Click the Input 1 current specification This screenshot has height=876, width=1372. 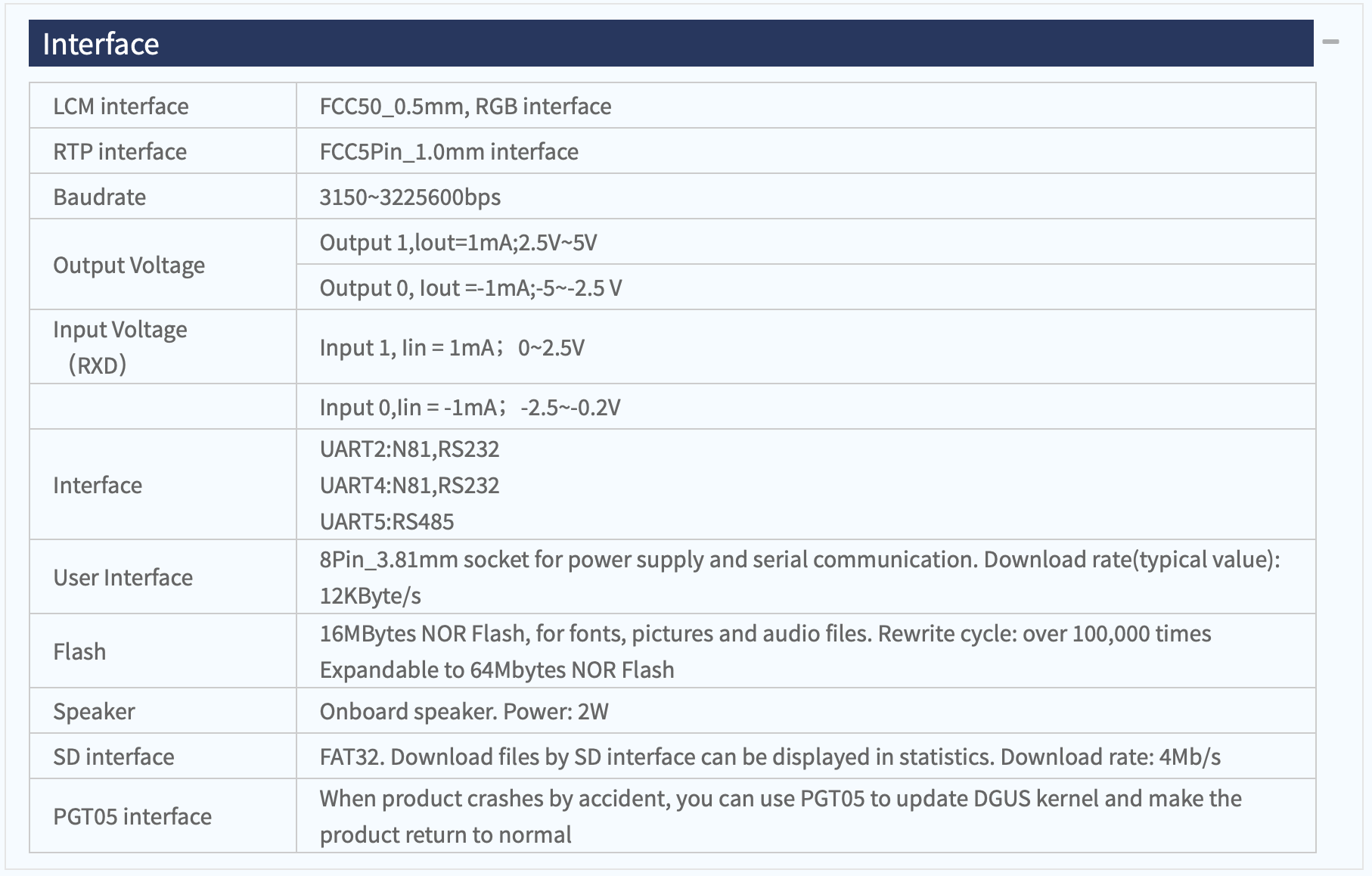click(452, 347)
